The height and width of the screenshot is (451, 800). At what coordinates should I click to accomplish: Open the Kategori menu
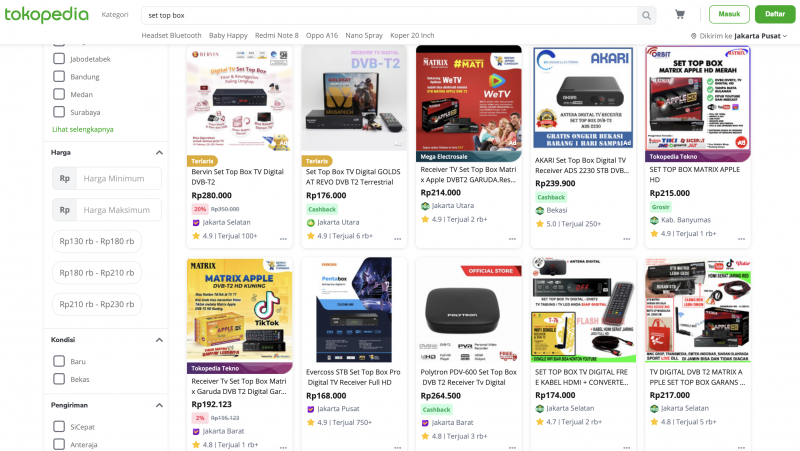115,14
